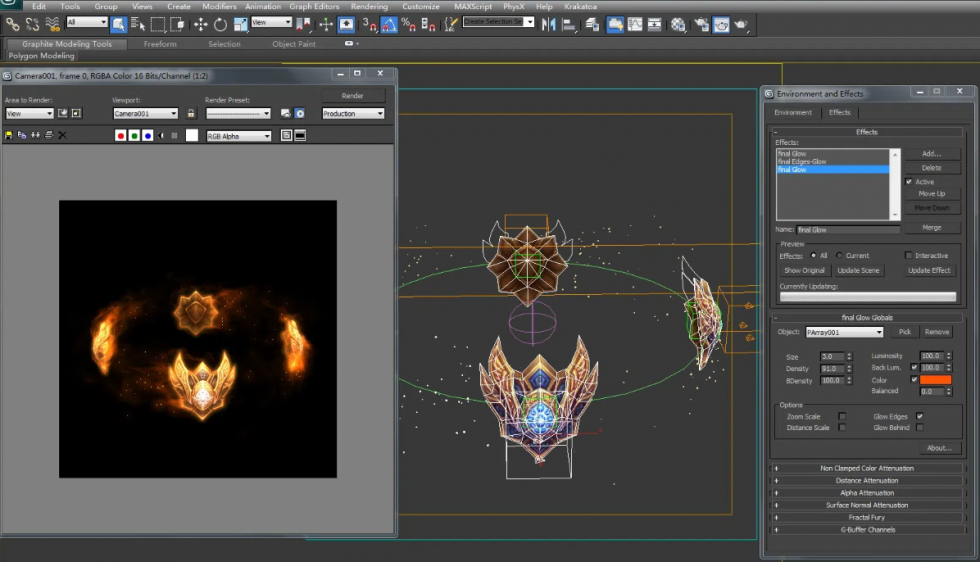Print the rendered image
The height and width of the screenshot is (562, 980).
click(x=49, y=135)
